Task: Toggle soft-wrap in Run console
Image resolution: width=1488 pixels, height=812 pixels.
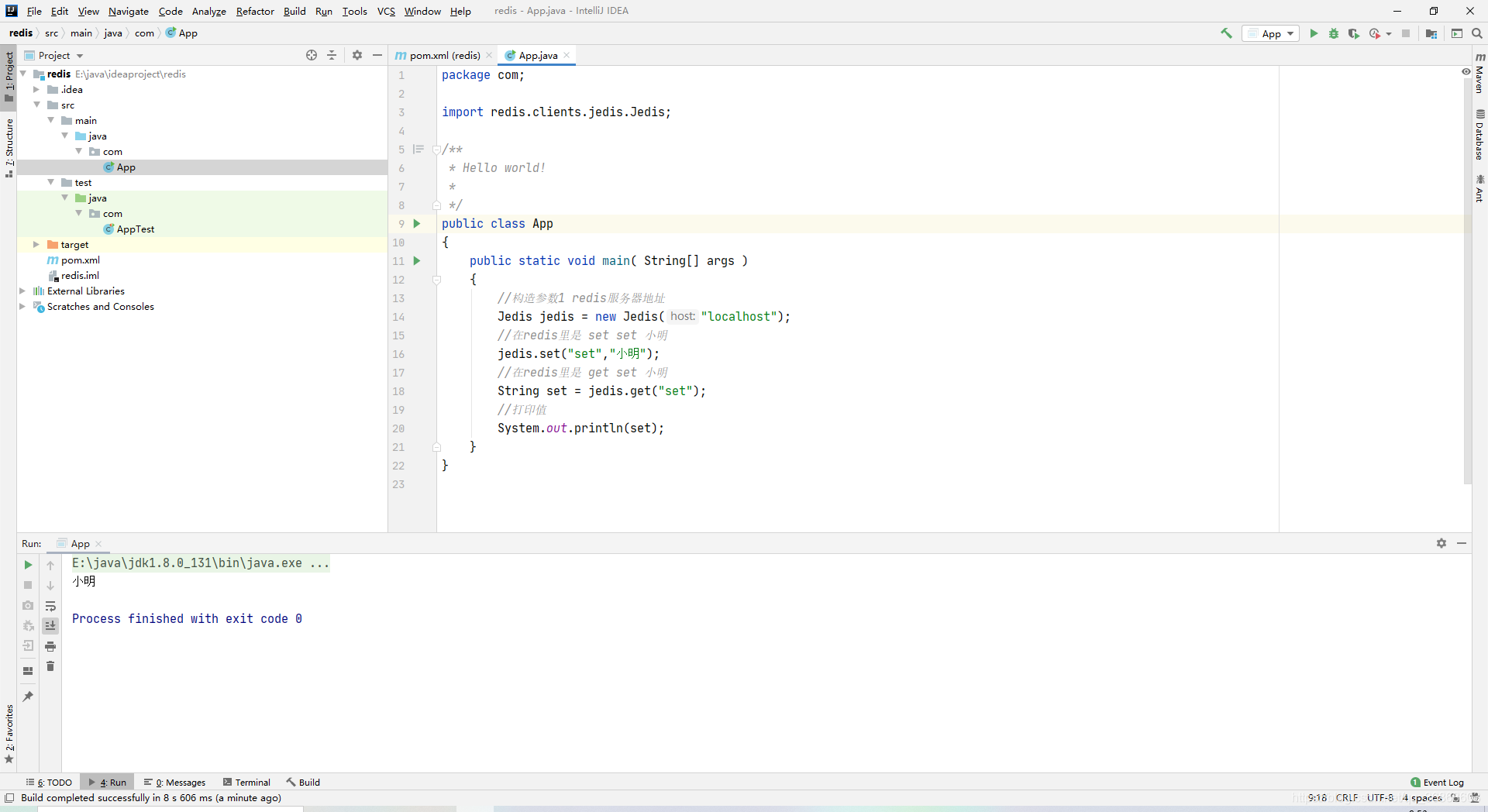Action: click(50, 606)
